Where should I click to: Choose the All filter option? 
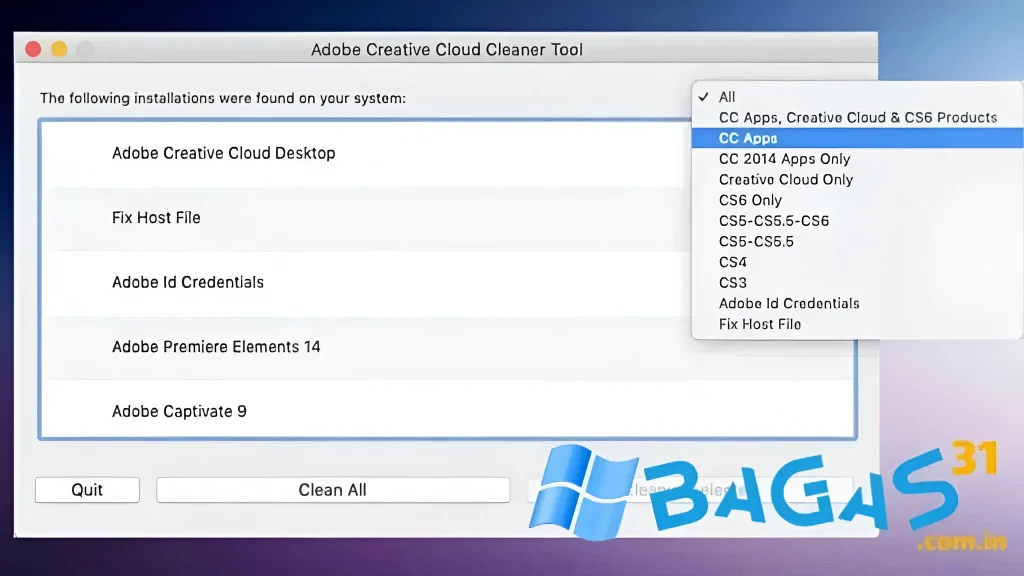coord(857,97)
